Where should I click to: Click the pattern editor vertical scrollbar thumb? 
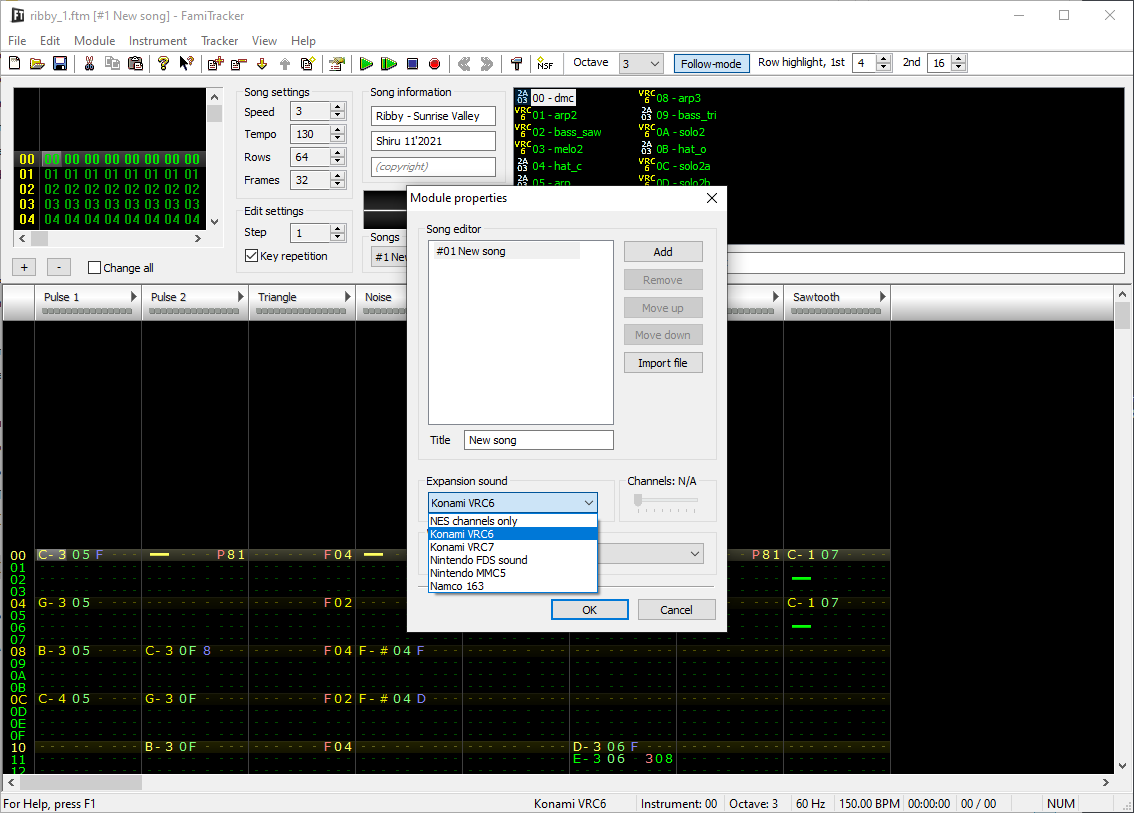(1122, 316)
